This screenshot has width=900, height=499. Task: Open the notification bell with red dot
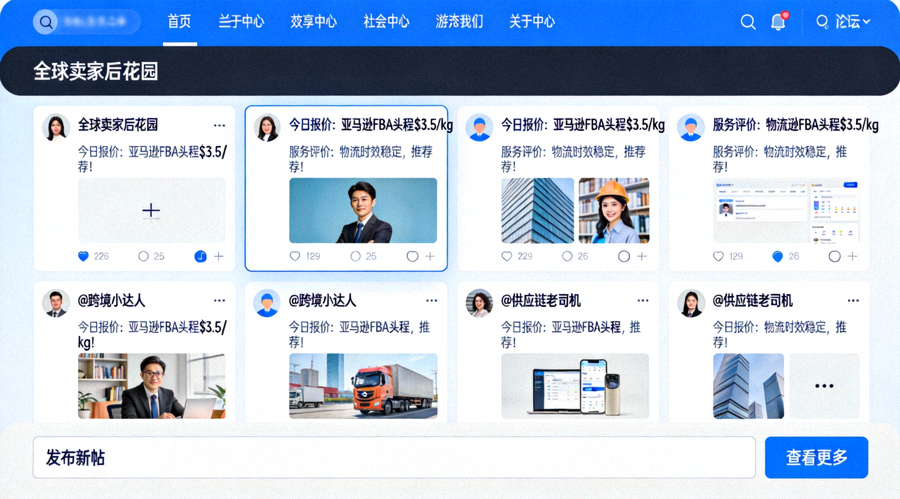tap(778, 22)
